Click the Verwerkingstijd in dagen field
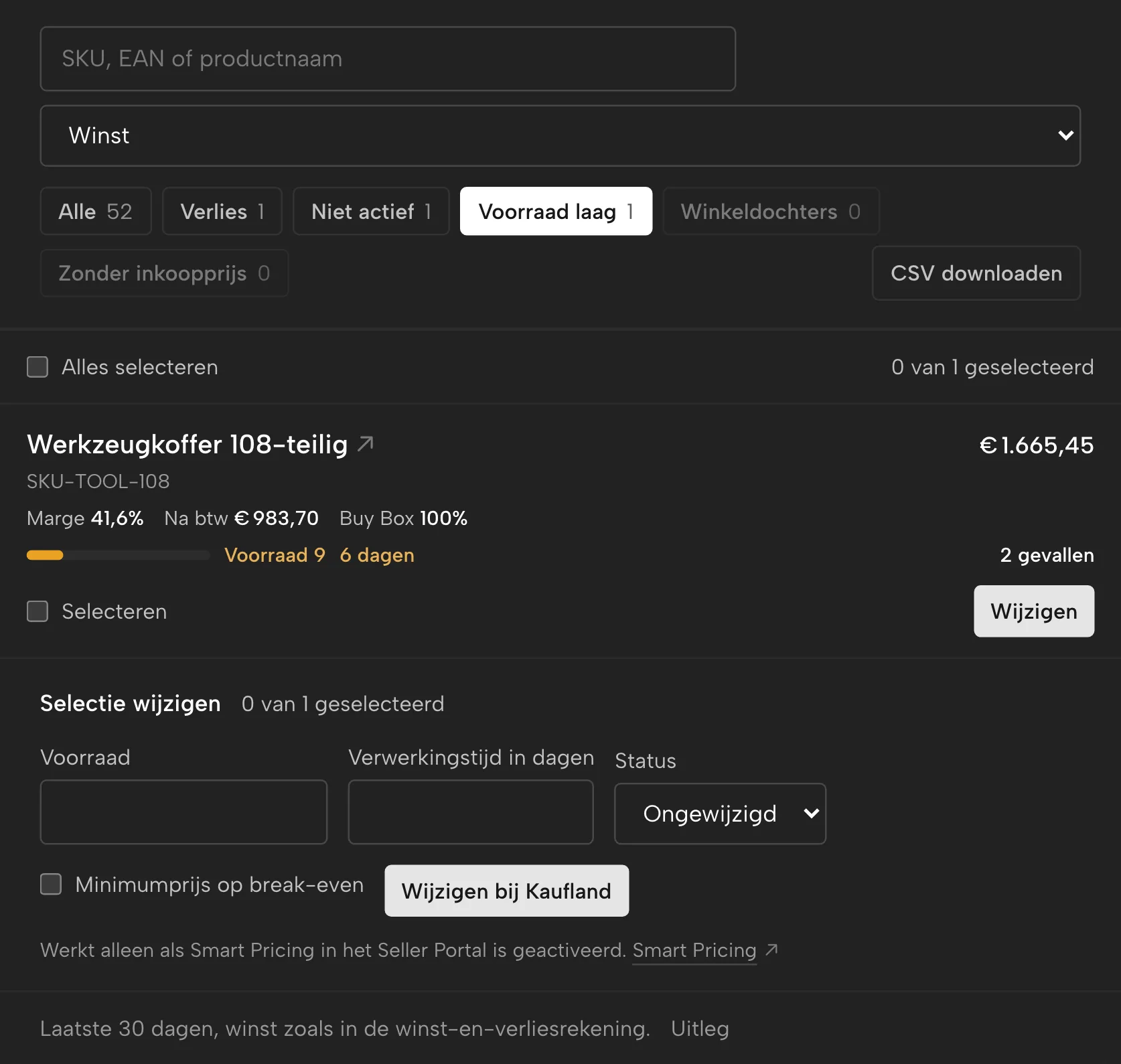Image resolution: width=1121 pixels, height=1064 pixels. point(471,812)
